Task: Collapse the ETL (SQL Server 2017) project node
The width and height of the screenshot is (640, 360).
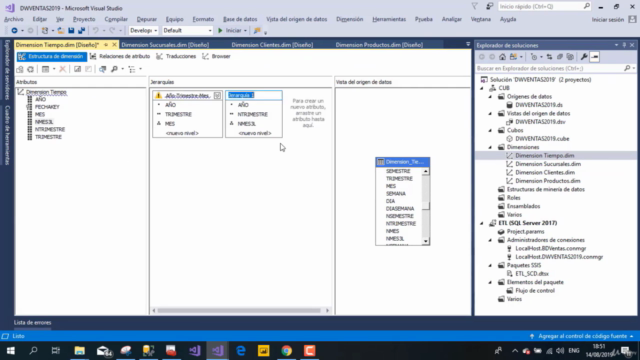Action: click(482, 223)
